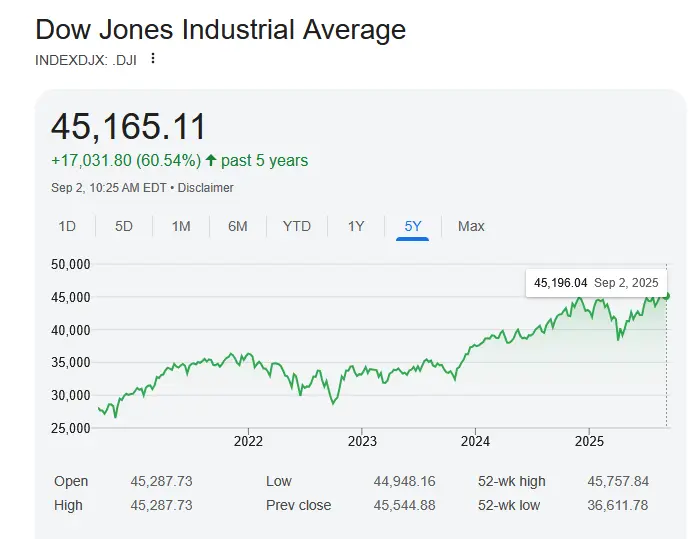The height and width of the screenshot is (539, 697).
Task: Open the Max range tab
Action: (x=471, y=226)
